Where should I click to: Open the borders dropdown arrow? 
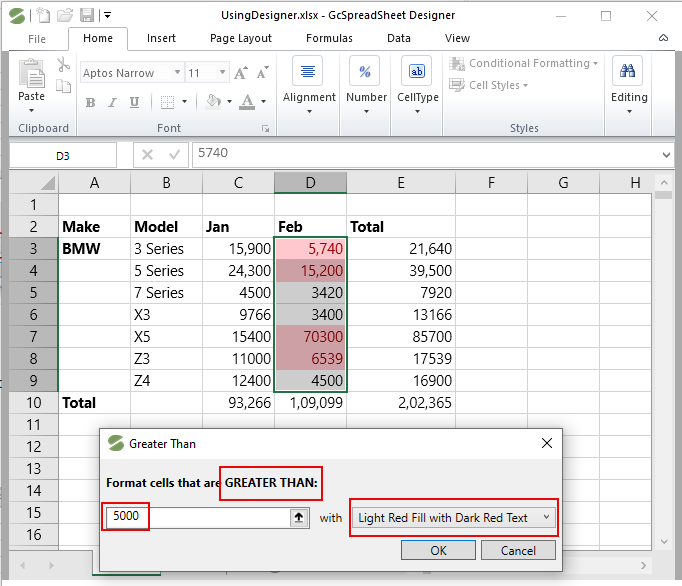coord(184,102)
